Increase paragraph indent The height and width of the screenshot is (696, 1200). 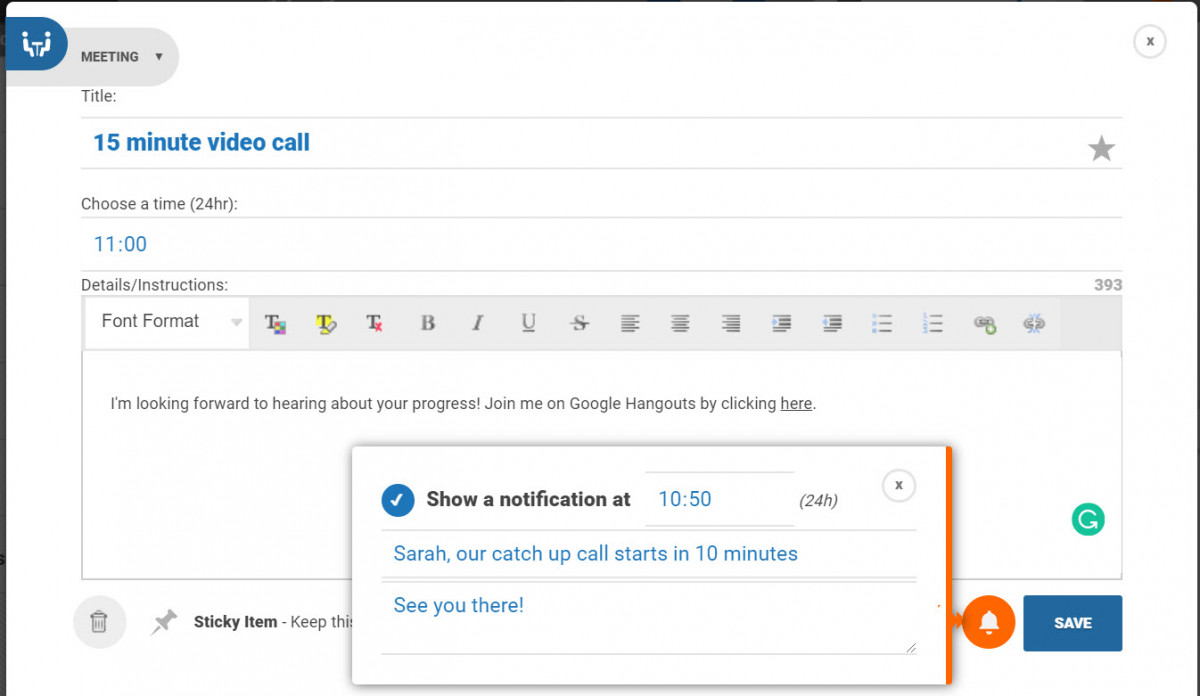point(782,323)
